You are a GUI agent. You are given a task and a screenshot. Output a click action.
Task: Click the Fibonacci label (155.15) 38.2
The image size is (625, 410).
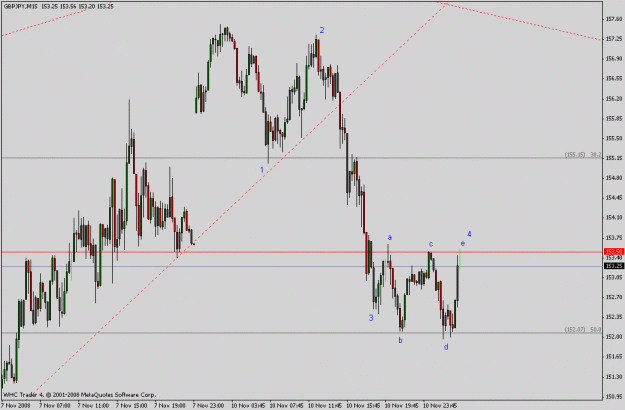583,155
